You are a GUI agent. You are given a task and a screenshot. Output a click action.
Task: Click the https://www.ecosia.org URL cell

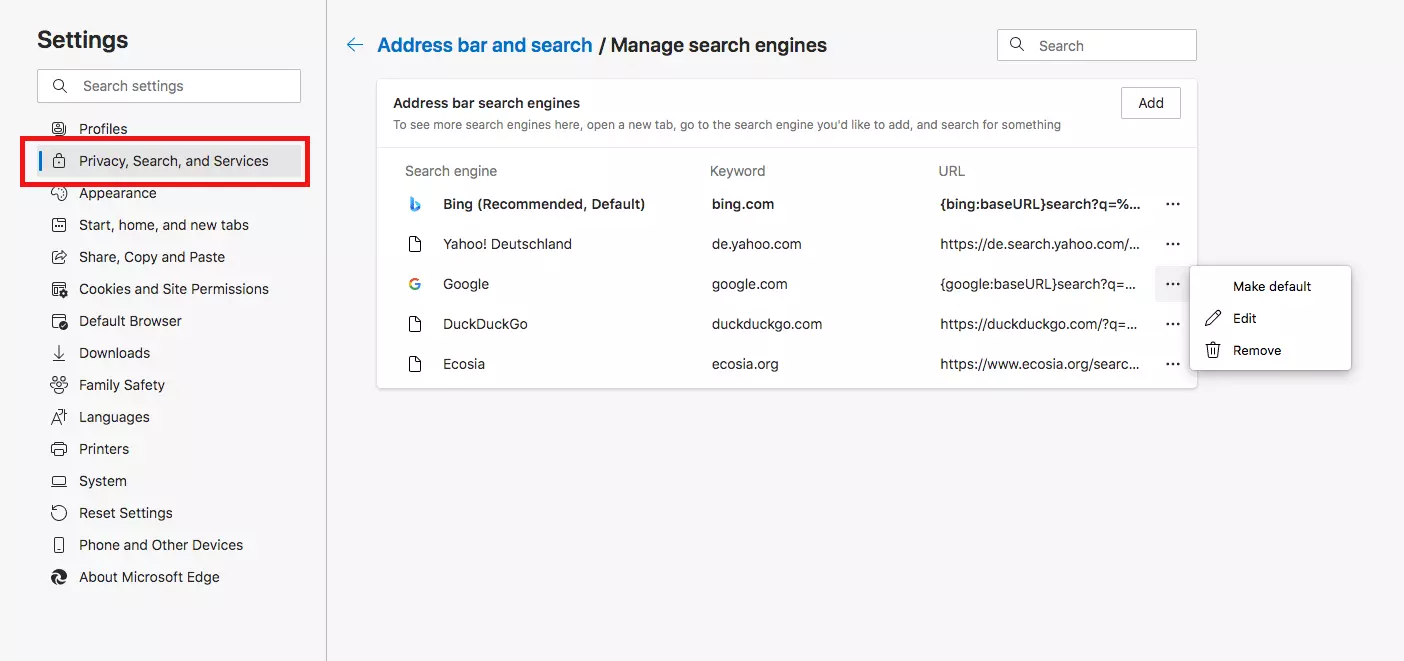1040,364
